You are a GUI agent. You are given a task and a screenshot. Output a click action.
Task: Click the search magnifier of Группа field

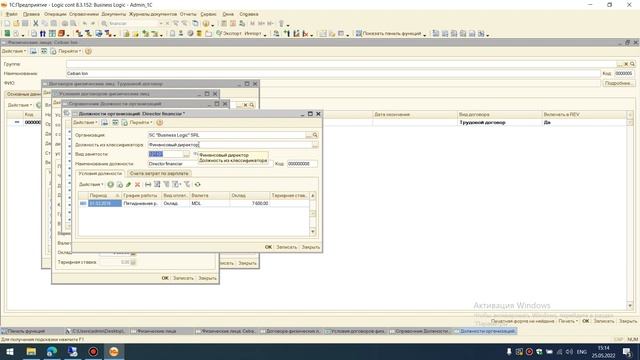pos(632,64)
